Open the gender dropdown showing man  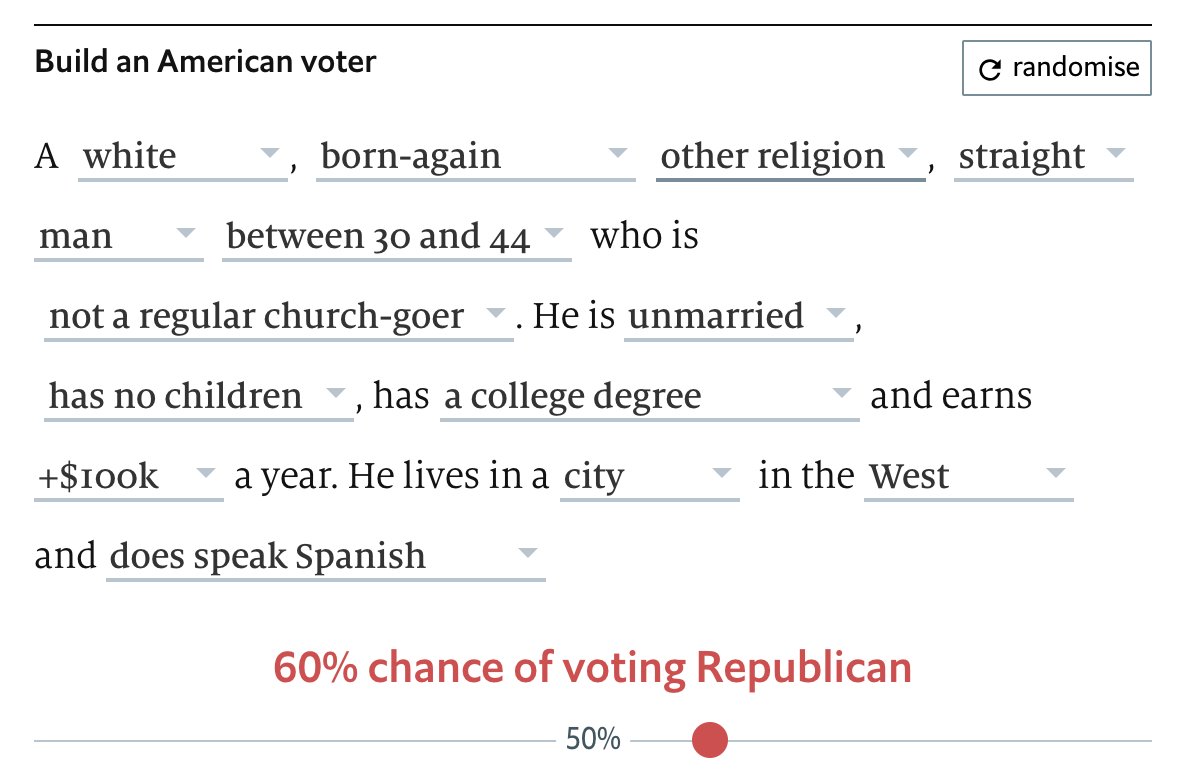[117, 237]
